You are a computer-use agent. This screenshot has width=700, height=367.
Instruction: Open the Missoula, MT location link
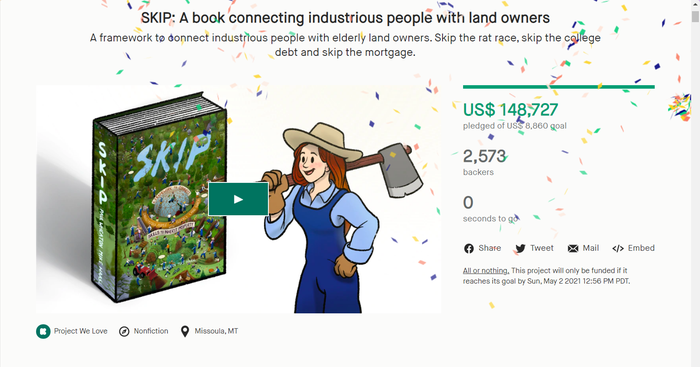[x=216, y=331]
